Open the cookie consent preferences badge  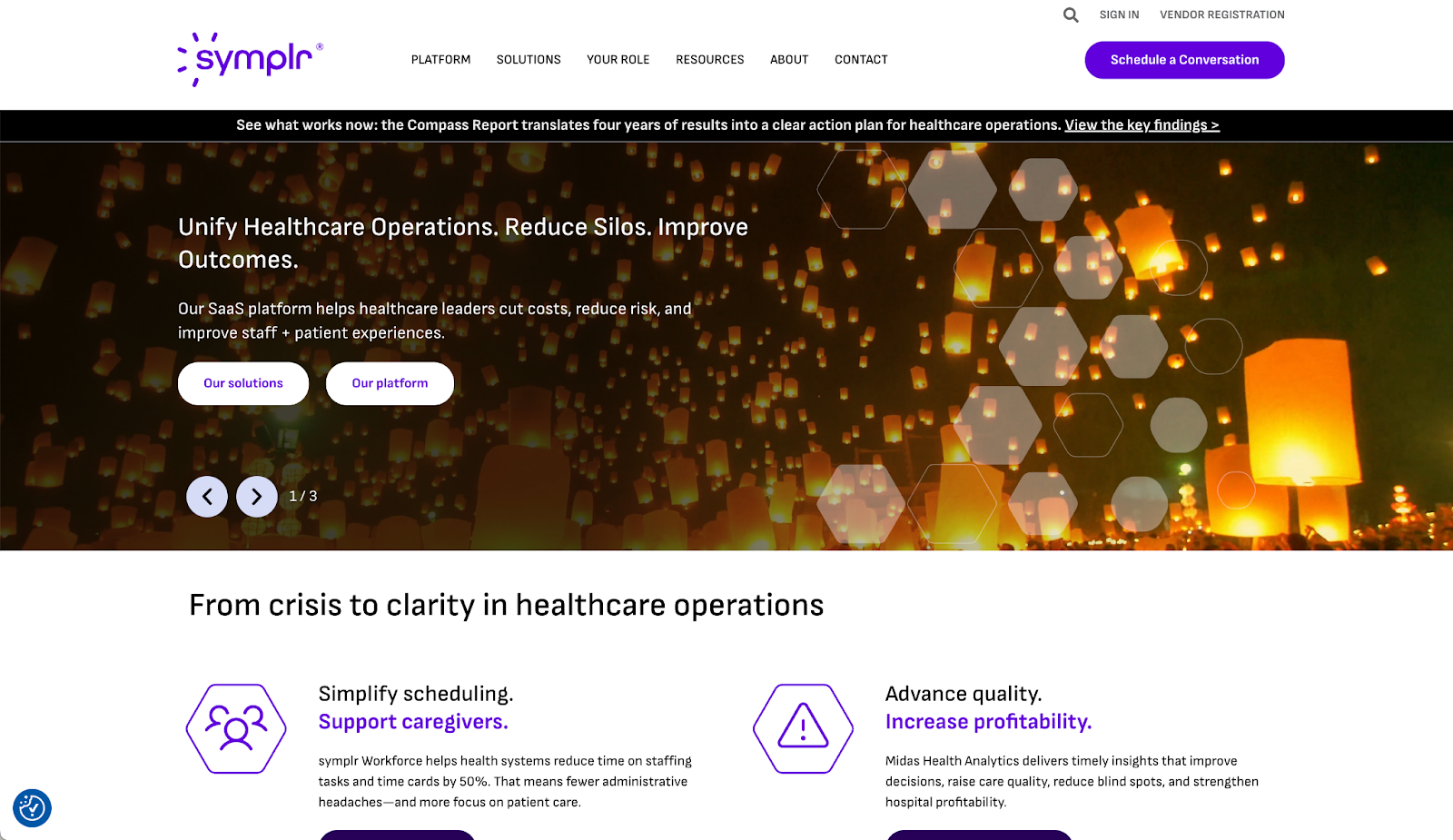pyautogui.click(x=32, y=807)
